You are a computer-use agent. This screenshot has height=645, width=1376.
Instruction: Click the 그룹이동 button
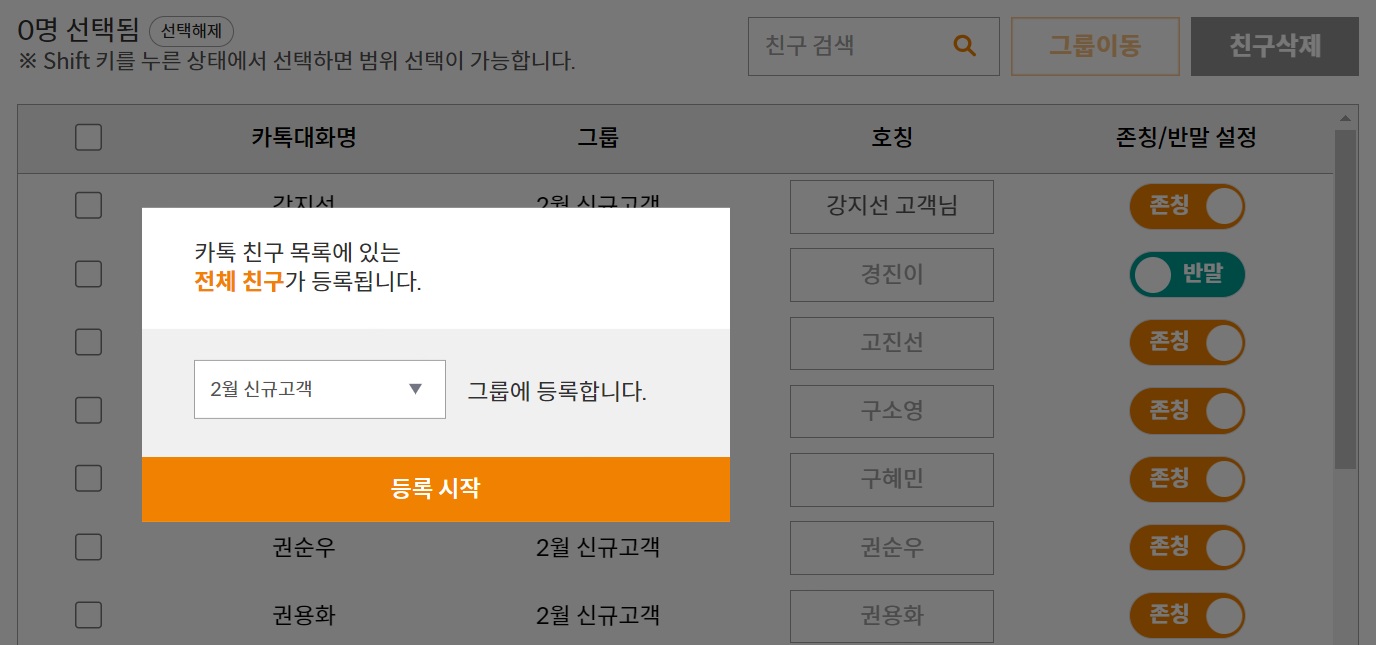1095,46
